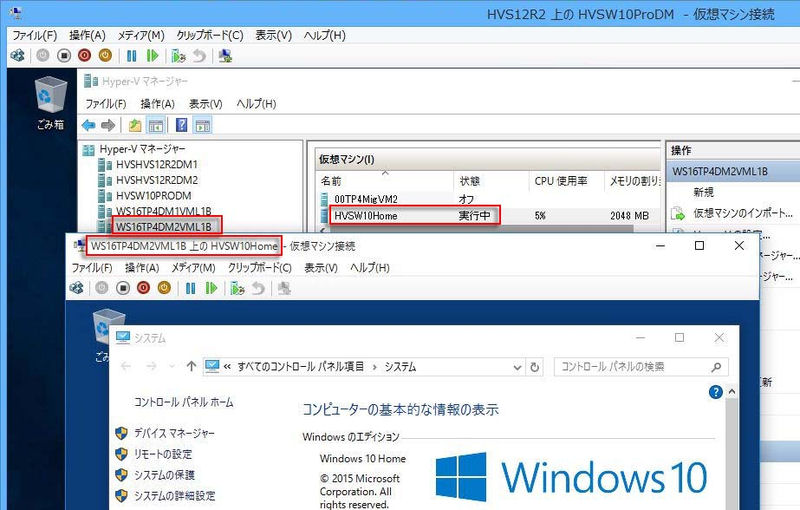Click scrollbar up arrow in System window
800x510 pixels.
click(x=732, y=392)
